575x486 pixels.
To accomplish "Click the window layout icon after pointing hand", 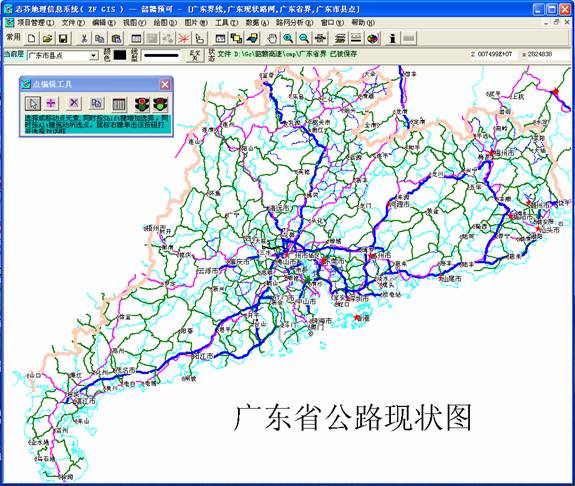I will pyautogui.click(x=220, y=38).
